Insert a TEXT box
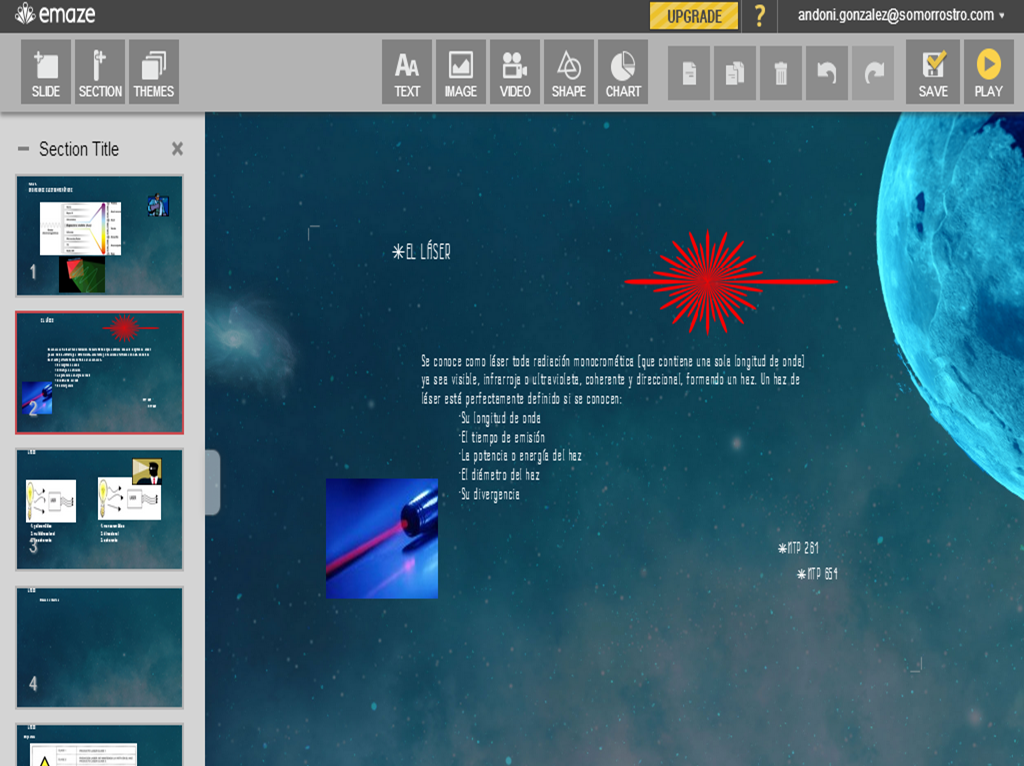This screenshot has height=766, width=1024. (x=407, y=72)
